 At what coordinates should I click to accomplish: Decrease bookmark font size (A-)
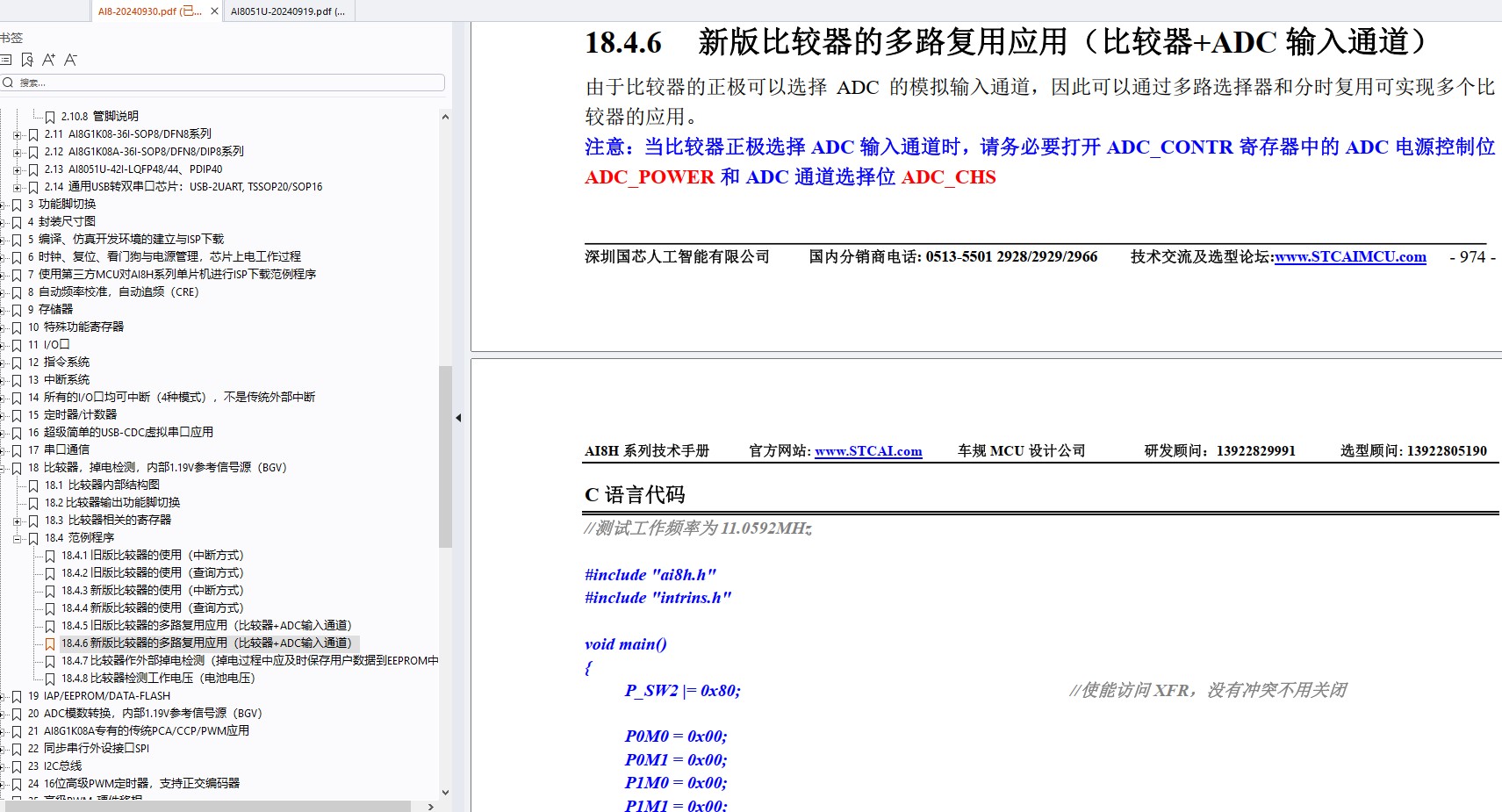pos(70,60)
